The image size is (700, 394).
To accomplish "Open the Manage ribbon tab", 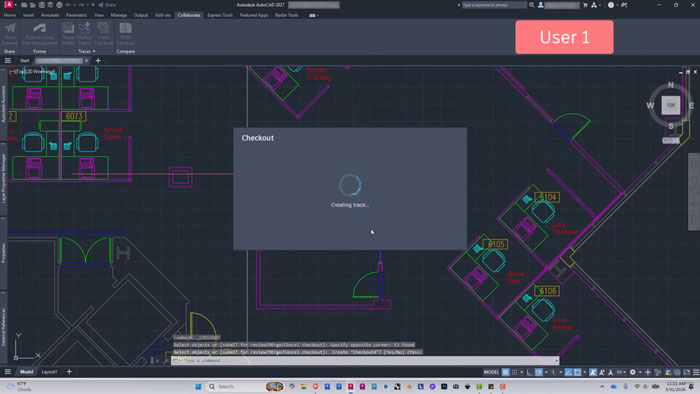I will (x=118, y=15).
